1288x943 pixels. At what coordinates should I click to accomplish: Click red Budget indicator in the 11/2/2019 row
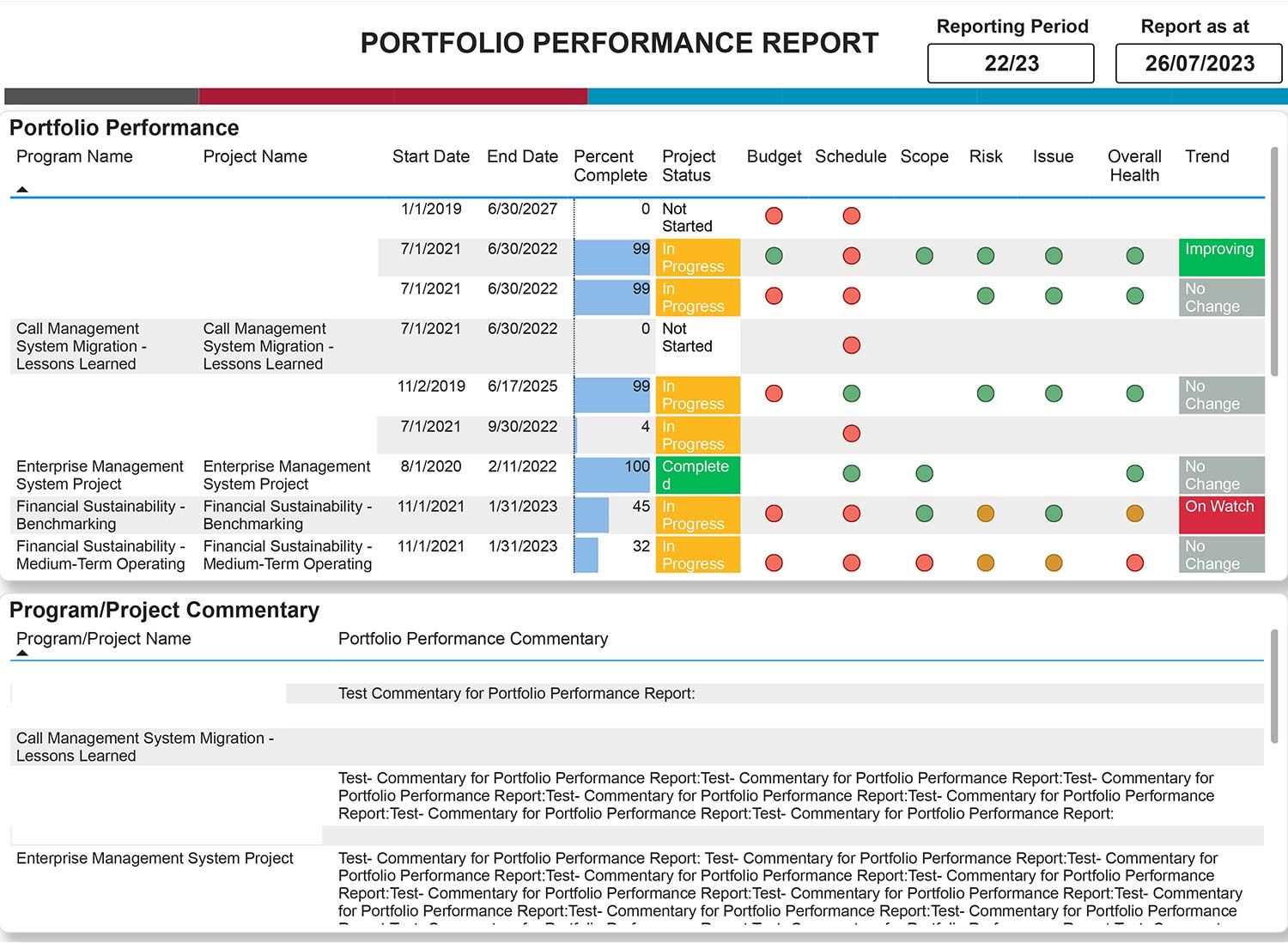(774, 393)
